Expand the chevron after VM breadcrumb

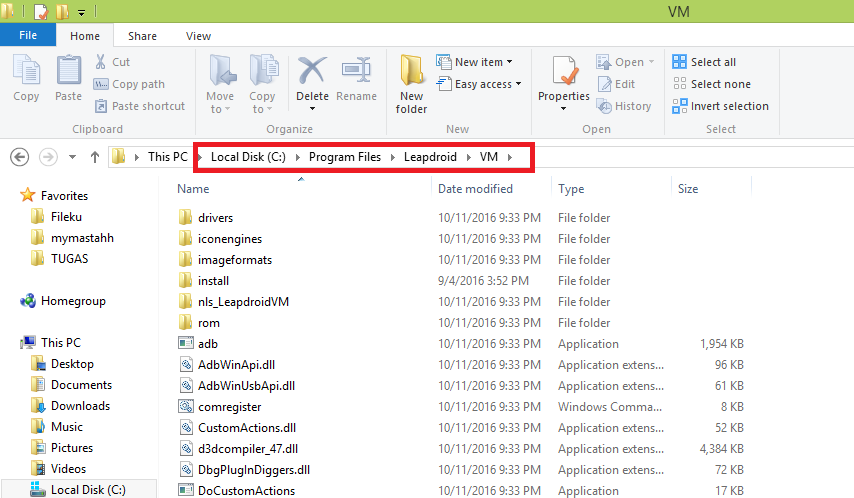510,157
